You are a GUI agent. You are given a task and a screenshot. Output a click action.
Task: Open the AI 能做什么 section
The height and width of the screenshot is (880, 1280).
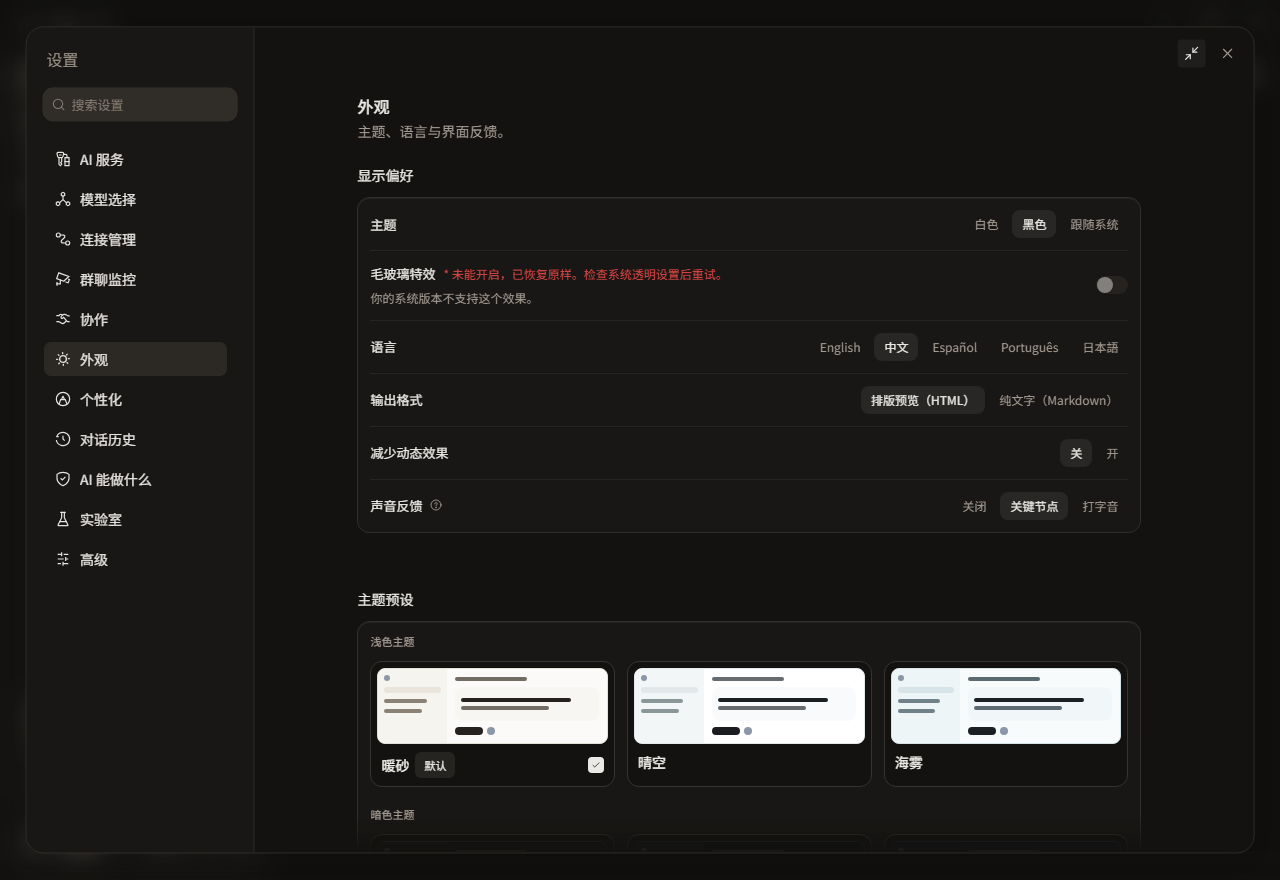135,480
